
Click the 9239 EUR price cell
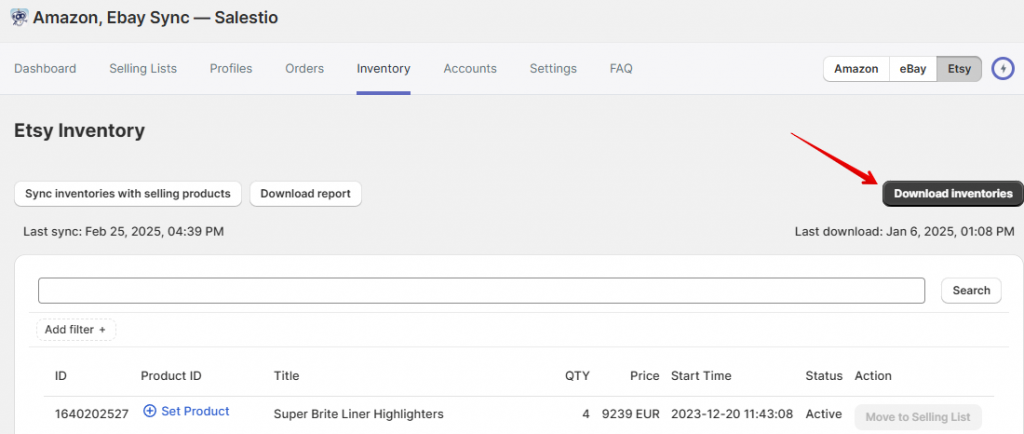click(631, 414)
